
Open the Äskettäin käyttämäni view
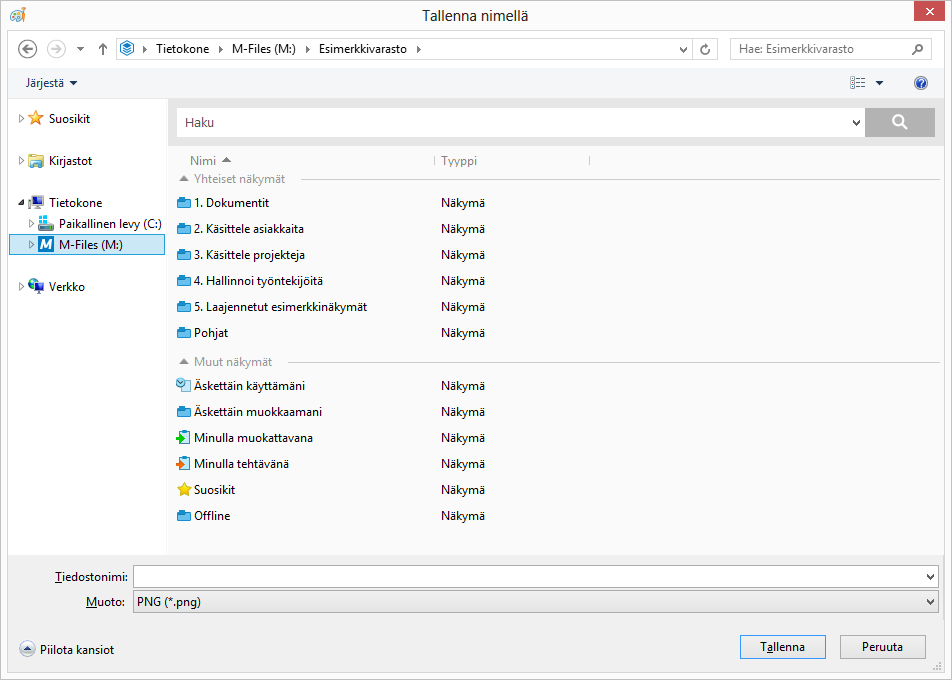(x=249, y=386)
